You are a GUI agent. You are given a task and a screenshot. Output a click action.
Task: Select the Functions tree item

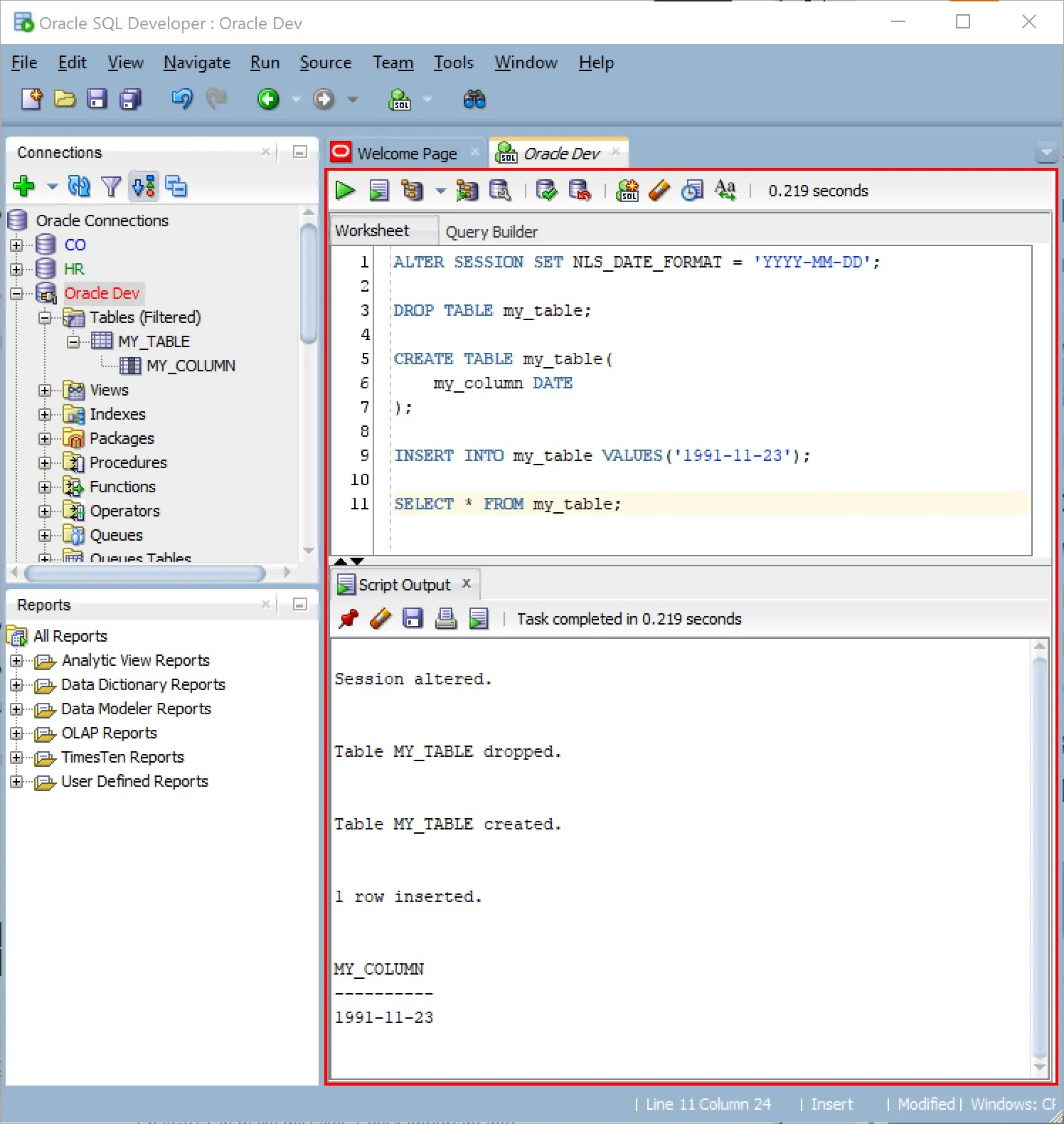pos(122,487)
